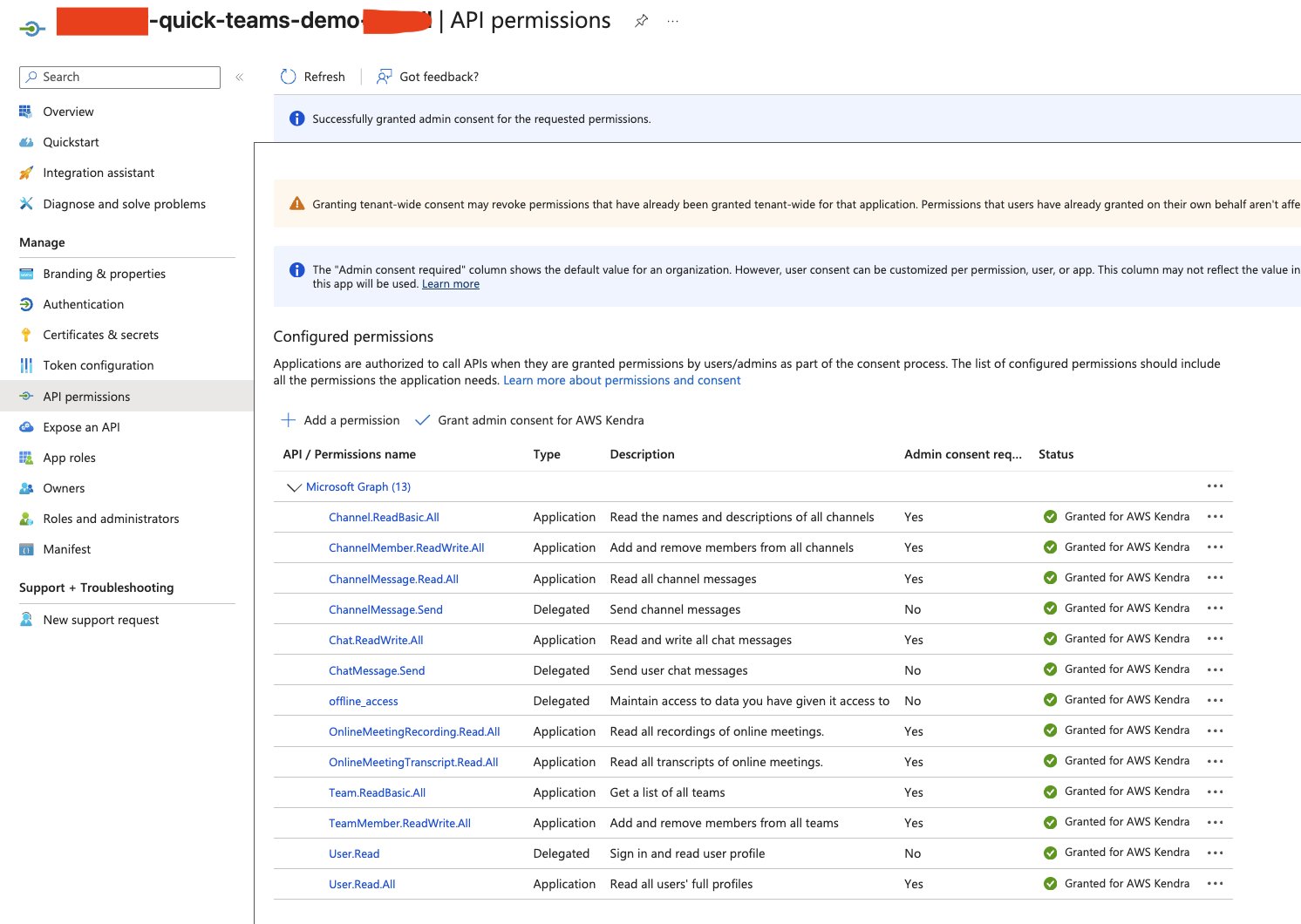Open Certificates & secrets settings
This screenshot has width=1301, height=924.
(x=100, y=334)
